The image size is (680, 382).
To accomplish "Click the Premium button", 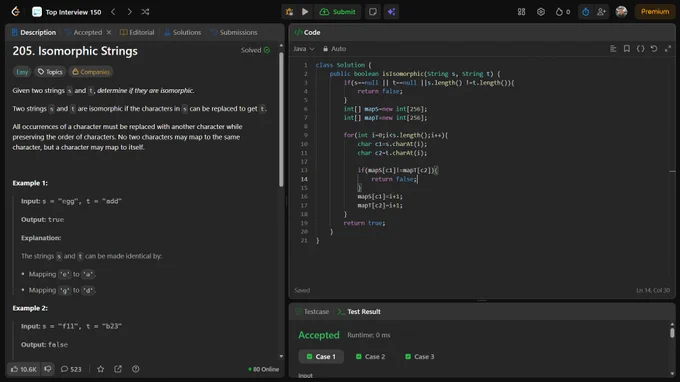I will tap(655, 12).
